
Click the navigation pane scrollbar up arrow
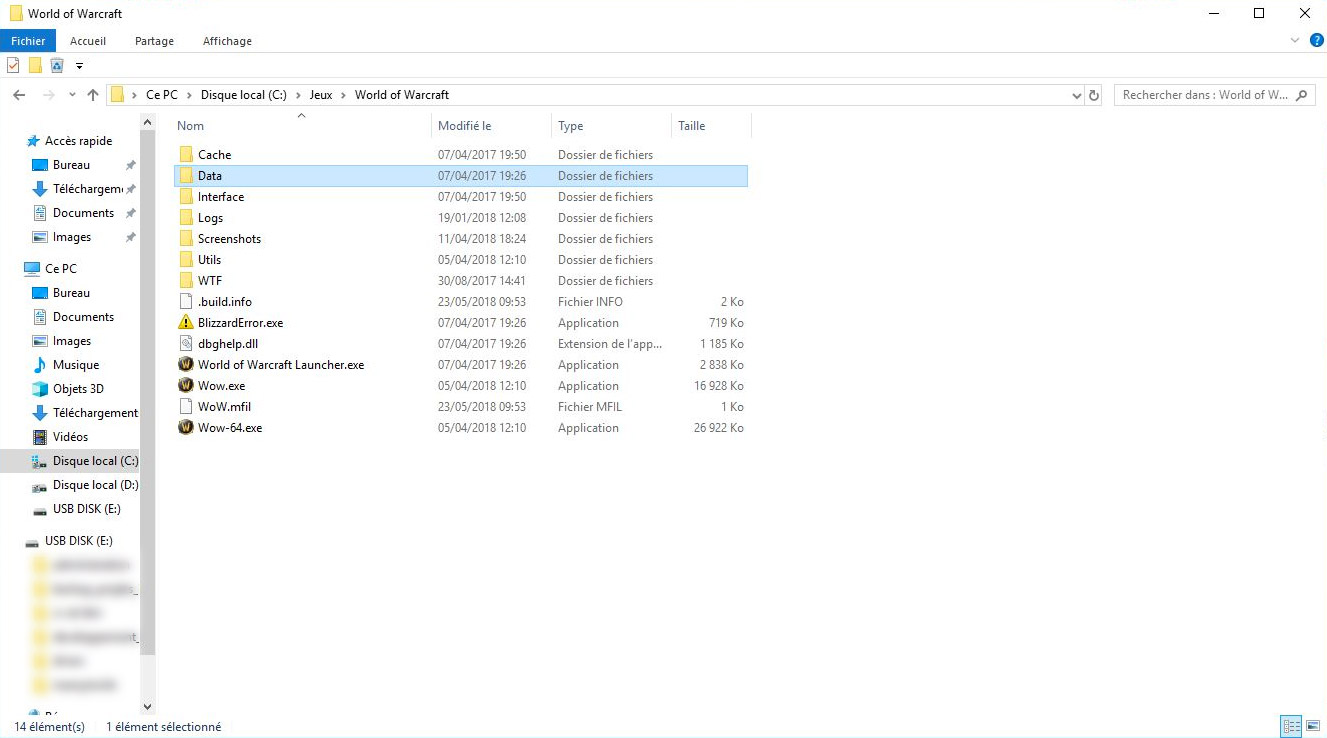148,122
